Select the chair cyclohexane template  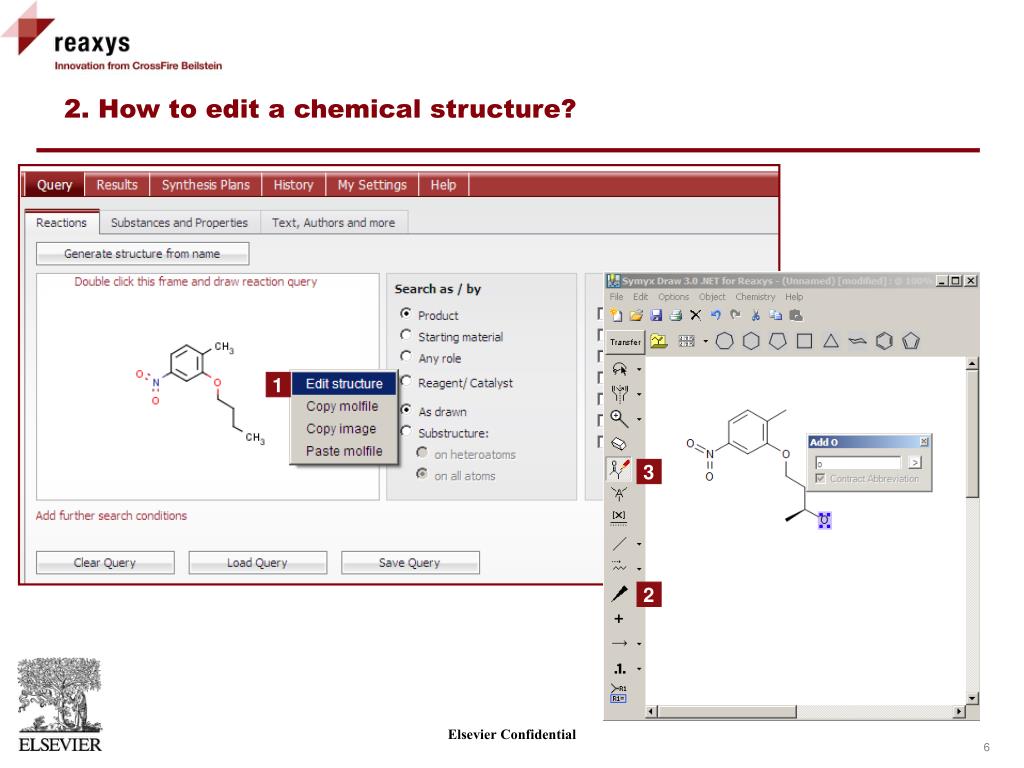coord(857,341)
